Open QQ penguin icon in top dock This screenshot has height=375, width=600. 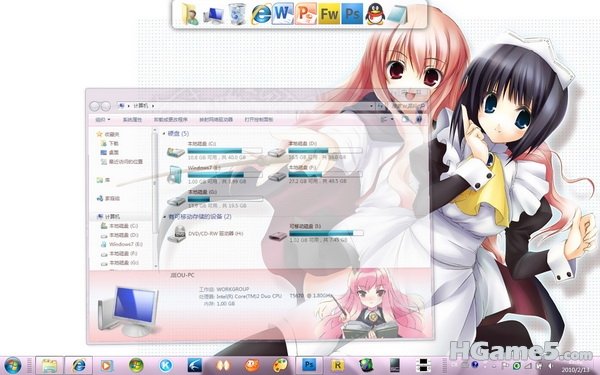[x=375, y=15]
